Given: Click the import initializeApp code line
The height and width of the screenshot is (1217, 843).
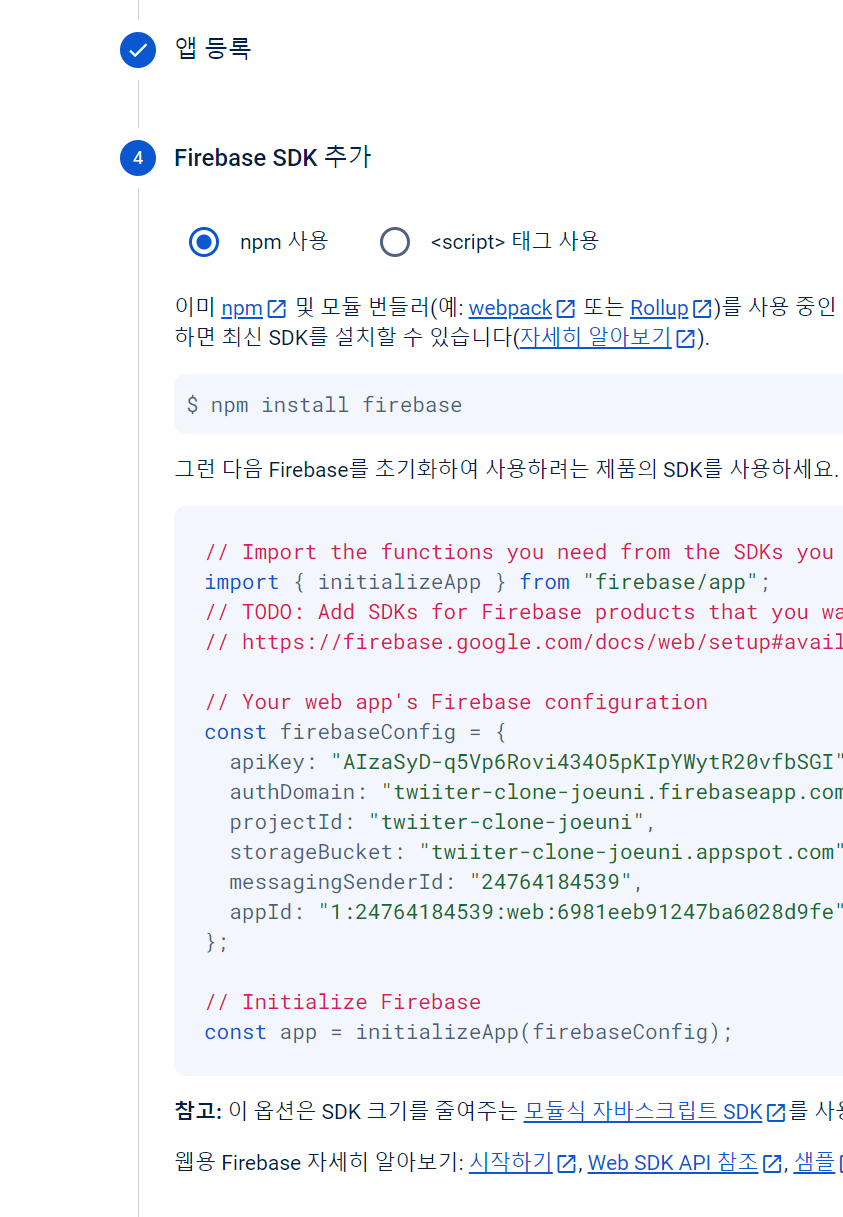Looking at the screenshot, I should coord(488,582).
